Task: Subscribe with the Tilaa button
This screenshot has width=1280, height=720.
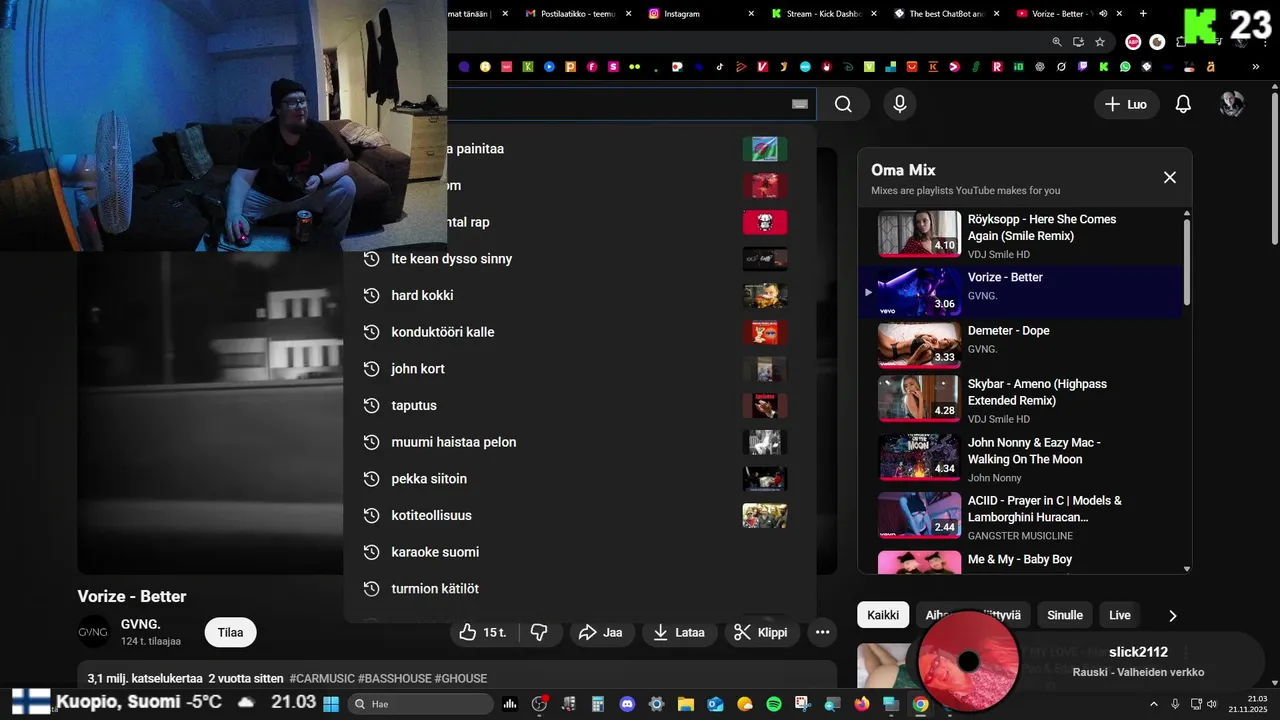Action: 231,632
